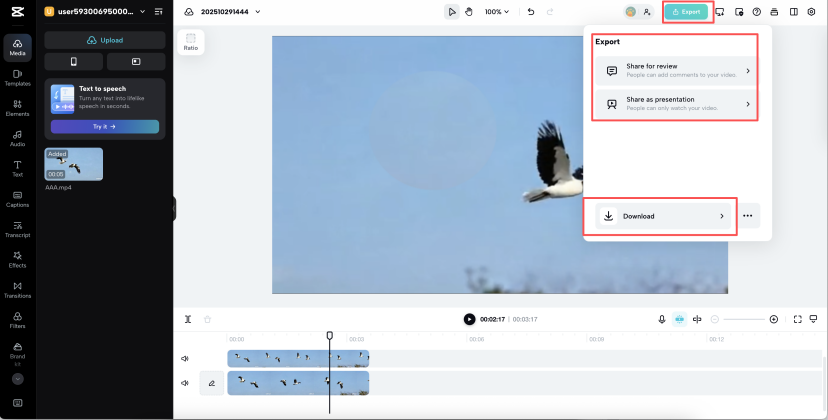Image resolution: width=828 pixels, height=420 pixels.
Task: Select the pointer selection tool
Action: tap(451, 12)
